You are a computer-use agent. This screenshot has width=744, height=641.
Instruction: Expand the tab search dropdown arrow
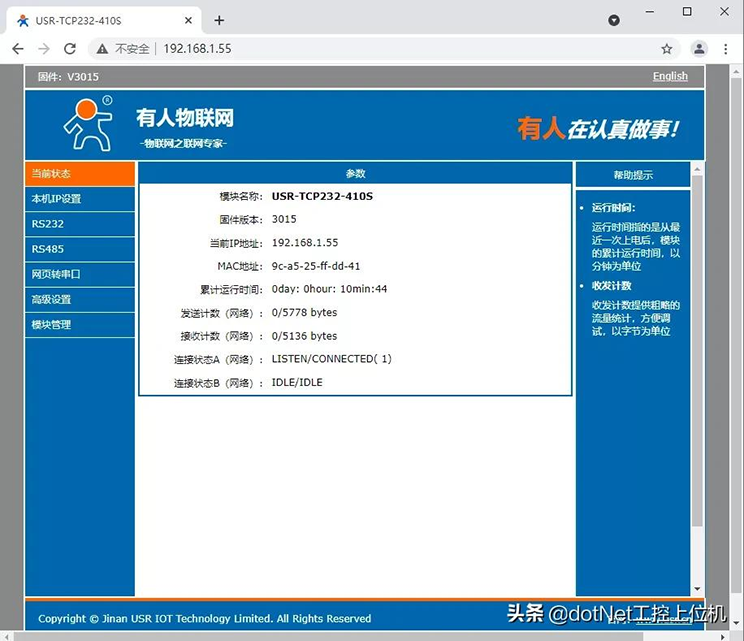coord(614,20)
